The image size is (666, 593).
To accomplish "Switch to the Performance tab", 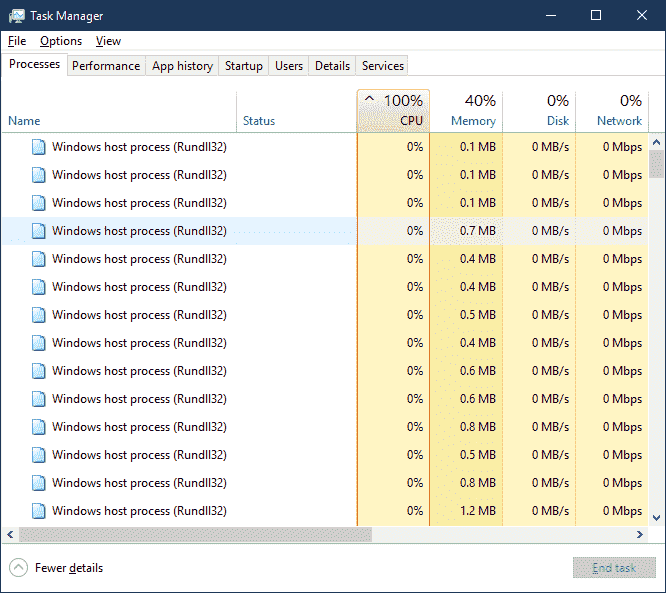I will pos(106,66).
